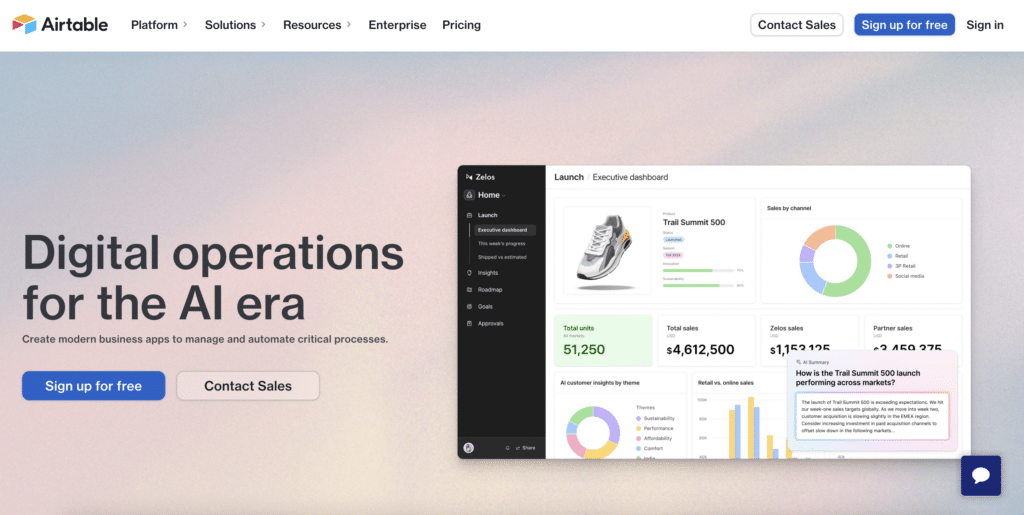This screenshot has height=515, width=1024.
Task: Select Launch in the dashboard sidebar
Action: [487, 215]
